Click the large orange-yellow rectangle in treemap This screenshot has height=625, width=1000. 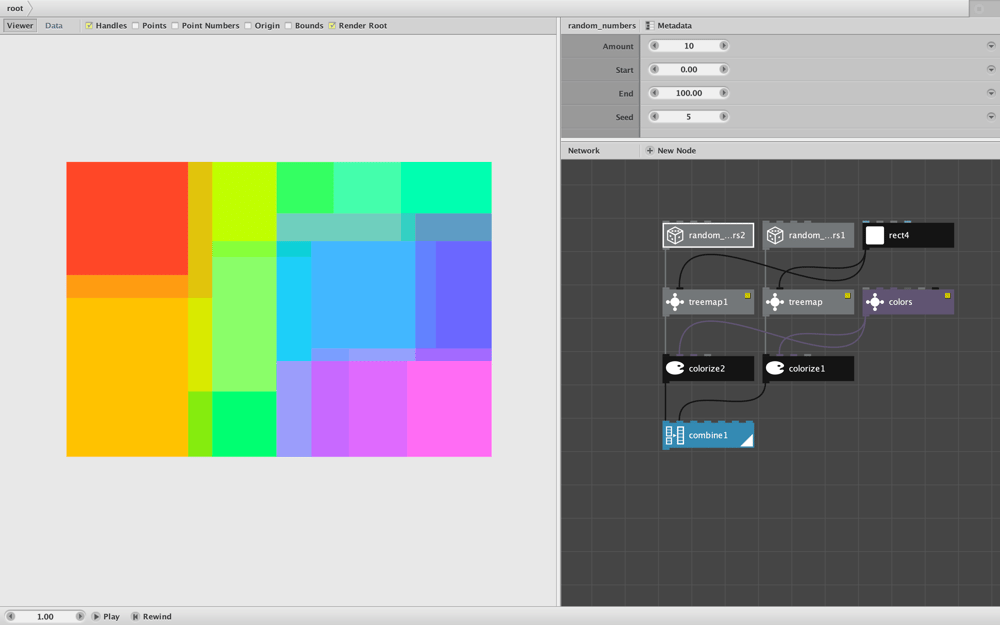click(x=127, y=377)
